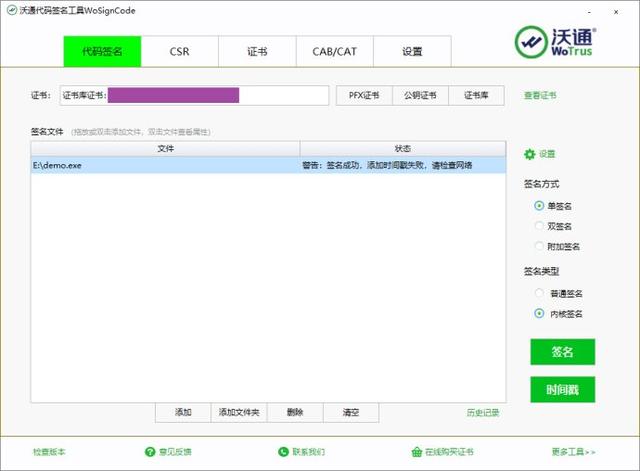Click the 清空 button
This screenshot has height=471, width=640.
[x=351, y=412]
